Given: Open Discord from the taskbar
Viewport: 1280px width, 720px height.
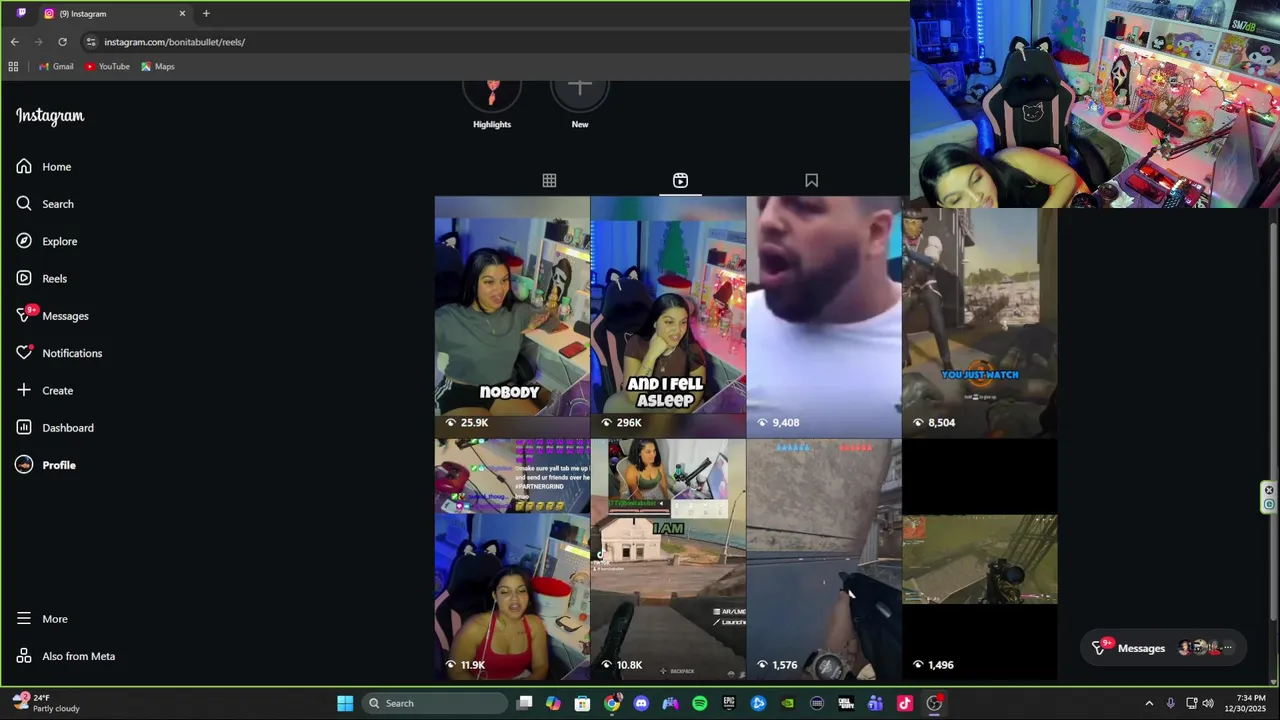Looking at the screenshot, I should click(x=641, y=703).
